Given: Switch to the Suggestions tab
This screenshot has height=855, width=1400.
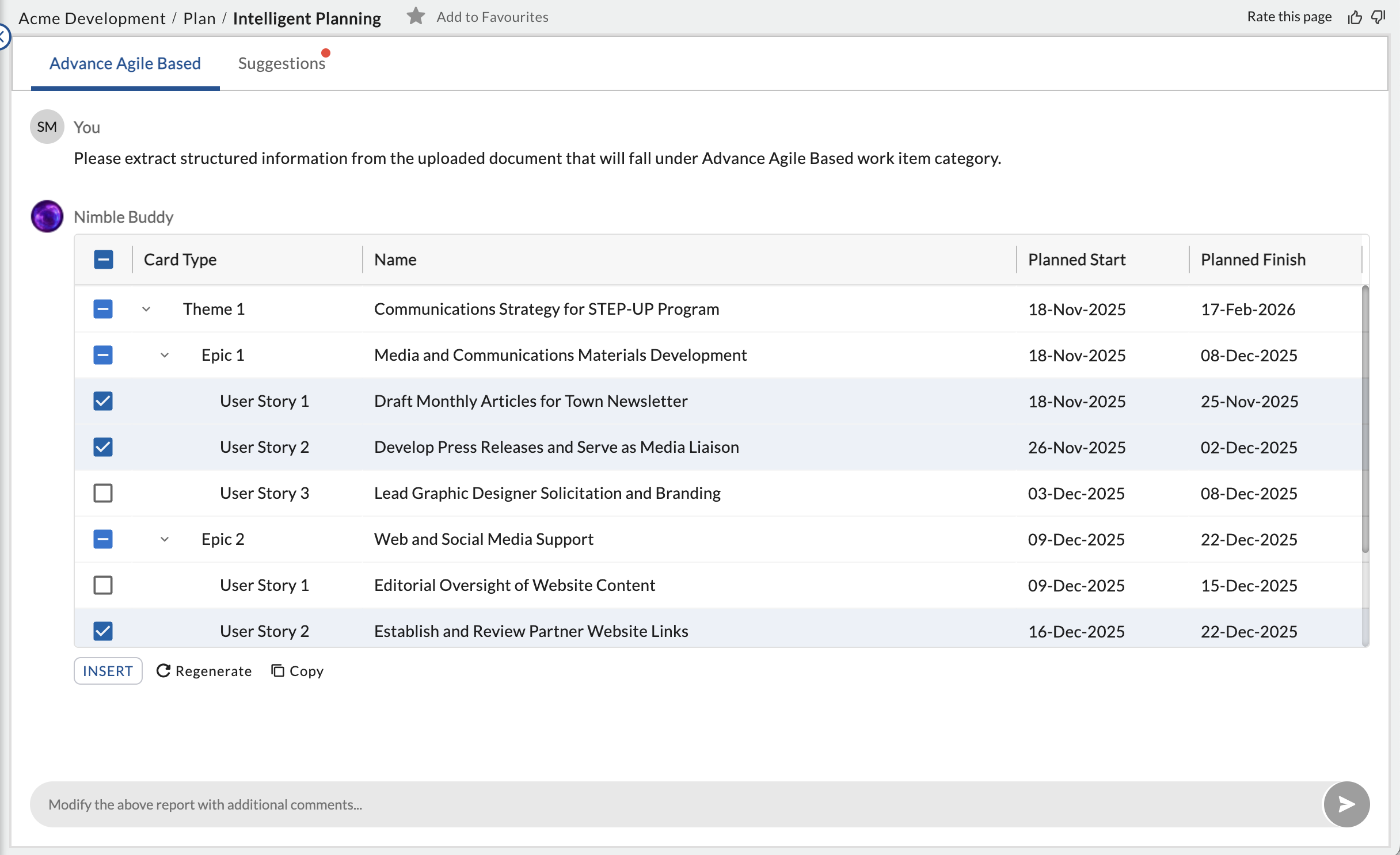Looking at the screenshot, I should click(282, 63).
